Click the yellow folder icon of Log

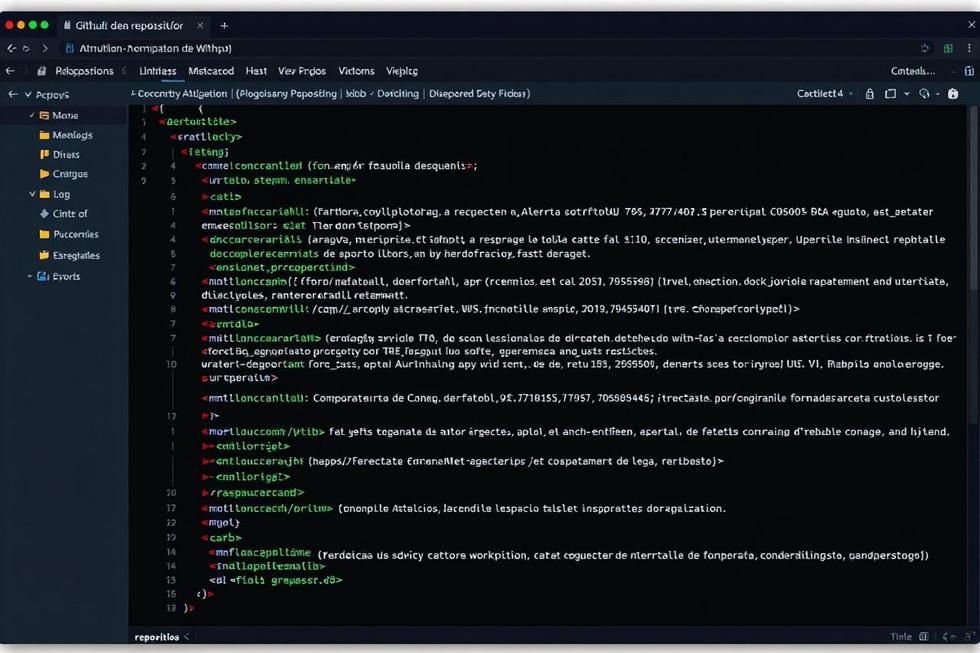[x=44, y=194]
